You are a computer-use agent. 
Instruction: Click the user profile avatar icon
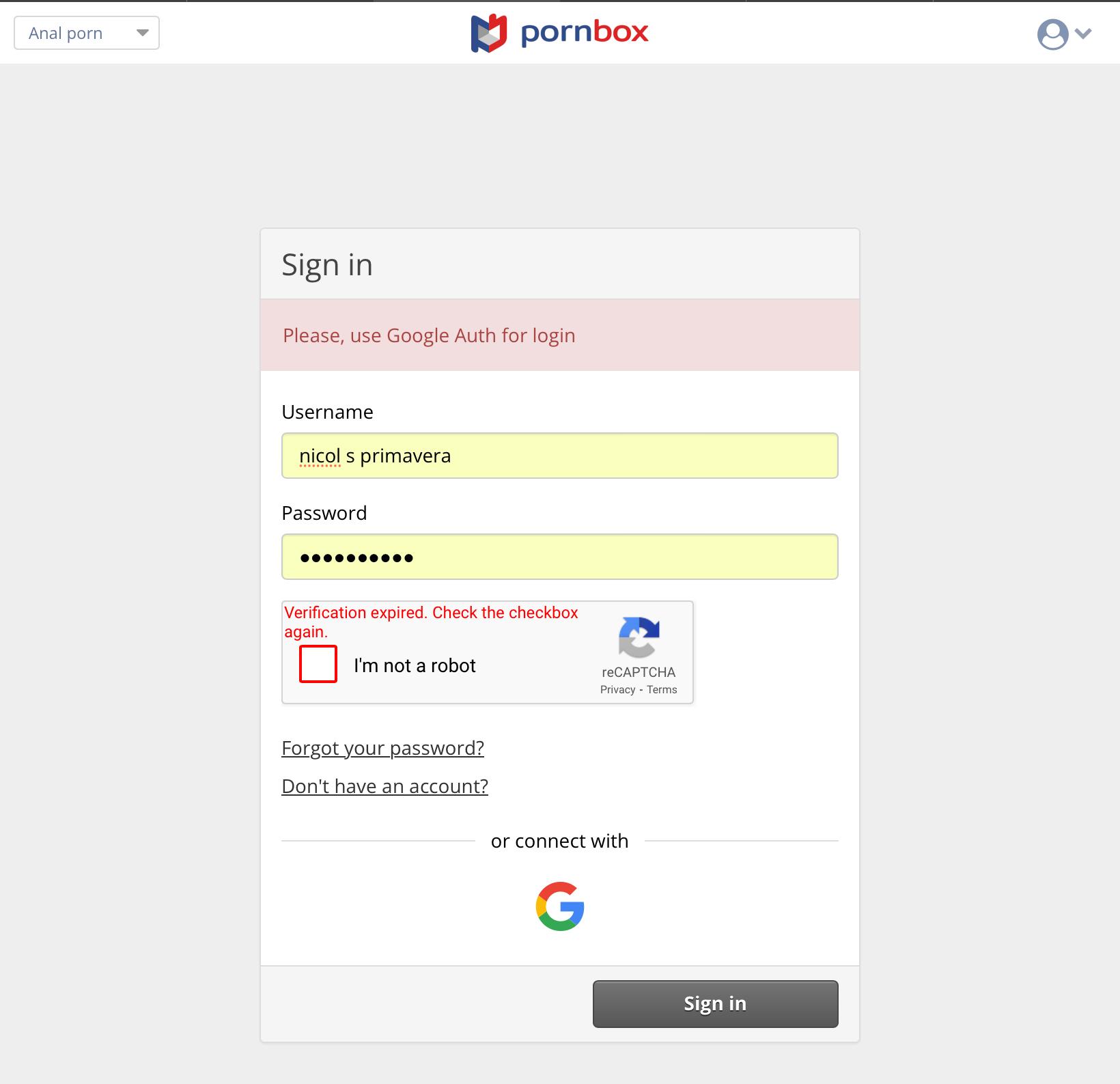pyautogui.click(x=1052, y=34)
